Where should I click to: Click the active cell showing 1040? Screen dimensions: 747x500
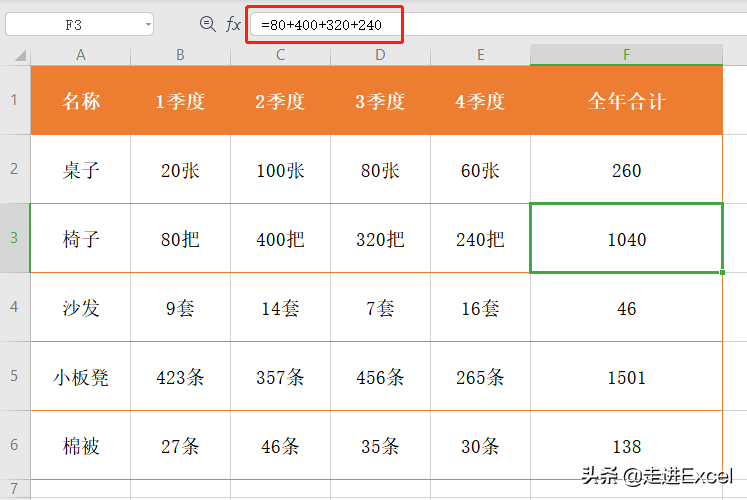(x=626, y=239)
